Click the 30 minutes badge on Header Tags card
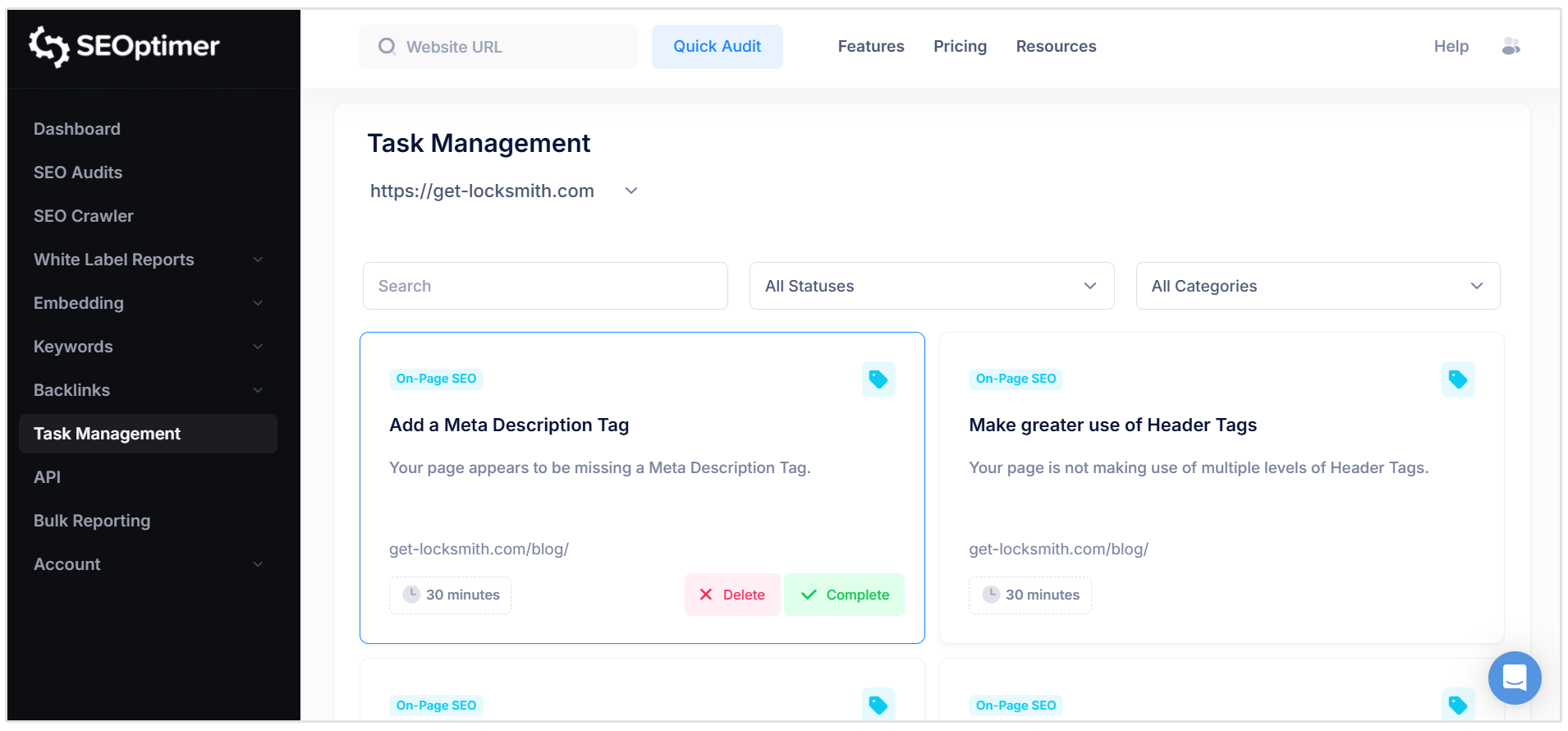Image resolution: width=1568 pixels, height=731 pixels. (1030, 595)
